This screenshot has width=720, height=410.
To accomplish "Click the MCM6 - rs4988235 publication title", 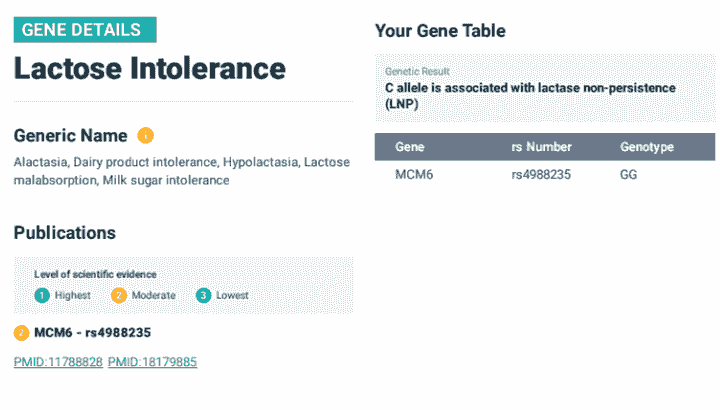I will (x=92, y=332).
